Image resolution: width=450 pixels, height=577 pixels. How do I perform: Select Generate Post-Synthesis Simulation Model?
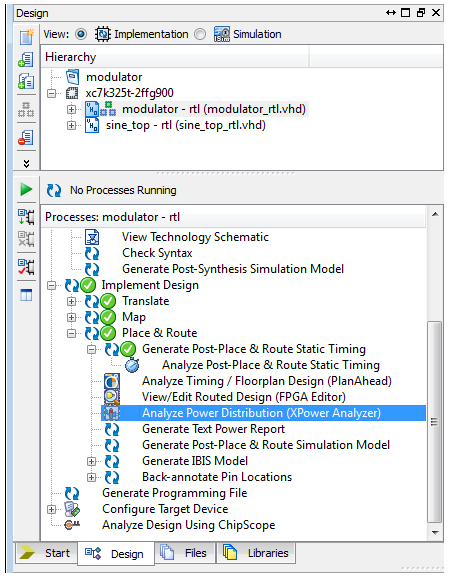(233, 269)
